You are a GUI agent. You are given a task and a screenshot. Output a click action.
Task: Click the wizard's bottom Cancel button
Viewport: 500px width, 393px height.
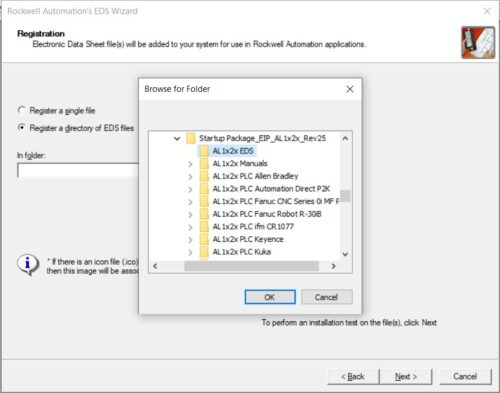click(465, 377)
